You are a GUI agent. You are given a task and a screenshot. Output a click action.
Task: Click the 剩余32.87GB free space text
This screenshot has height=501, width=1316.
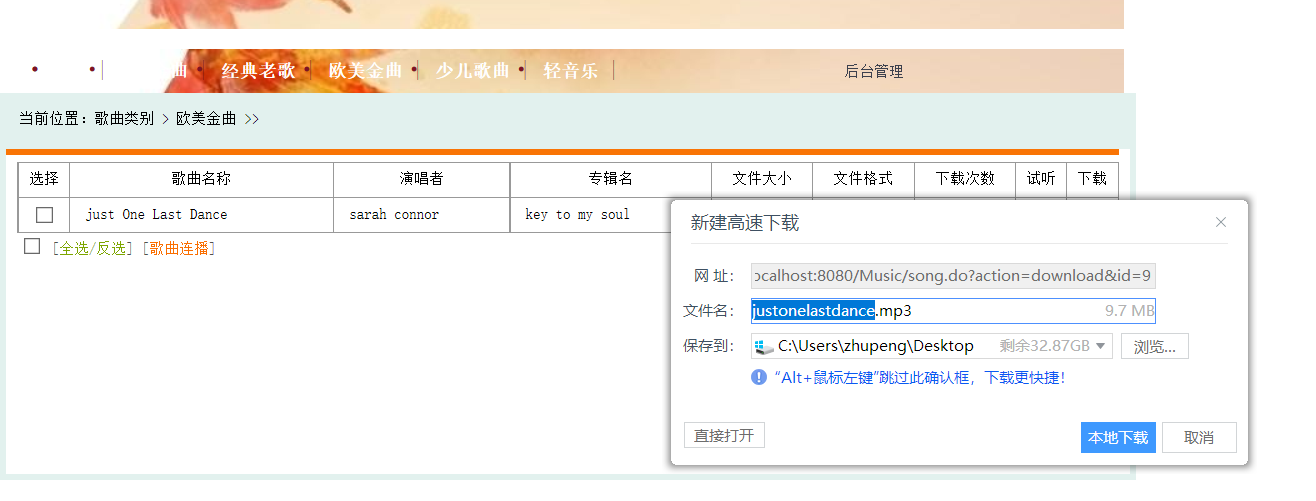pos(1045,346)
